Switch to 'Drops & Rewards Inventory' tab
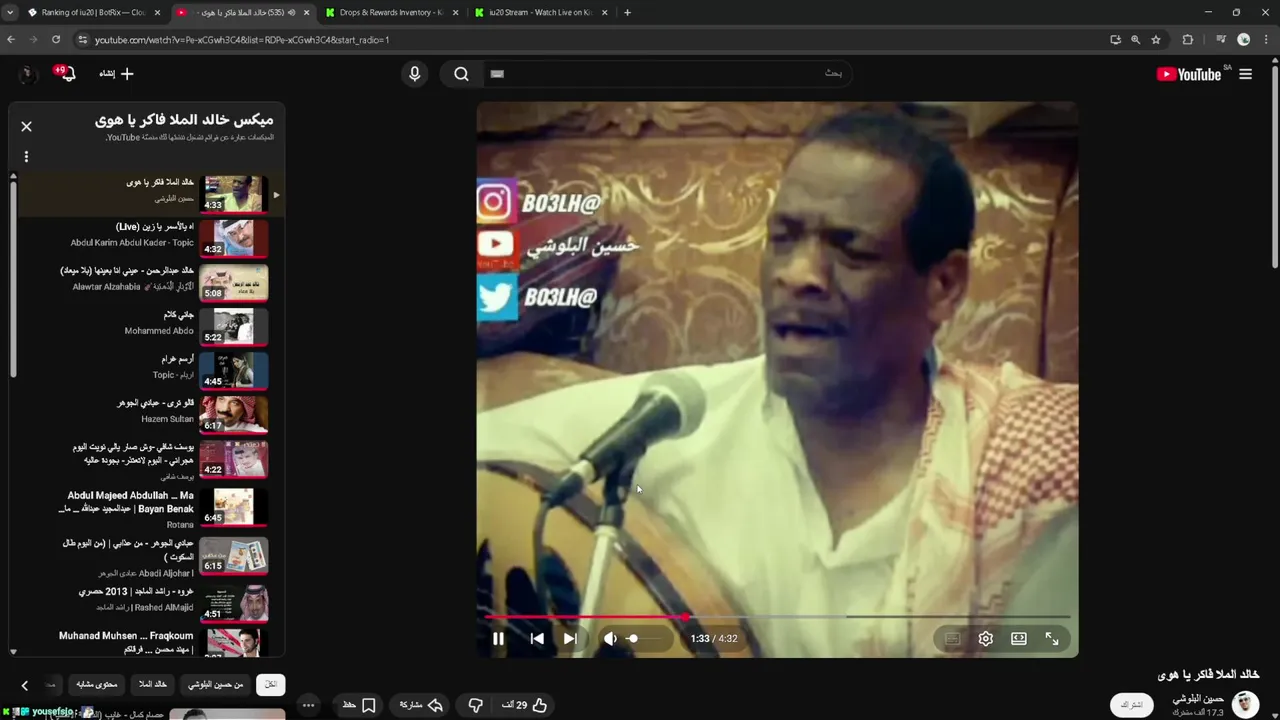 (392, 12)
